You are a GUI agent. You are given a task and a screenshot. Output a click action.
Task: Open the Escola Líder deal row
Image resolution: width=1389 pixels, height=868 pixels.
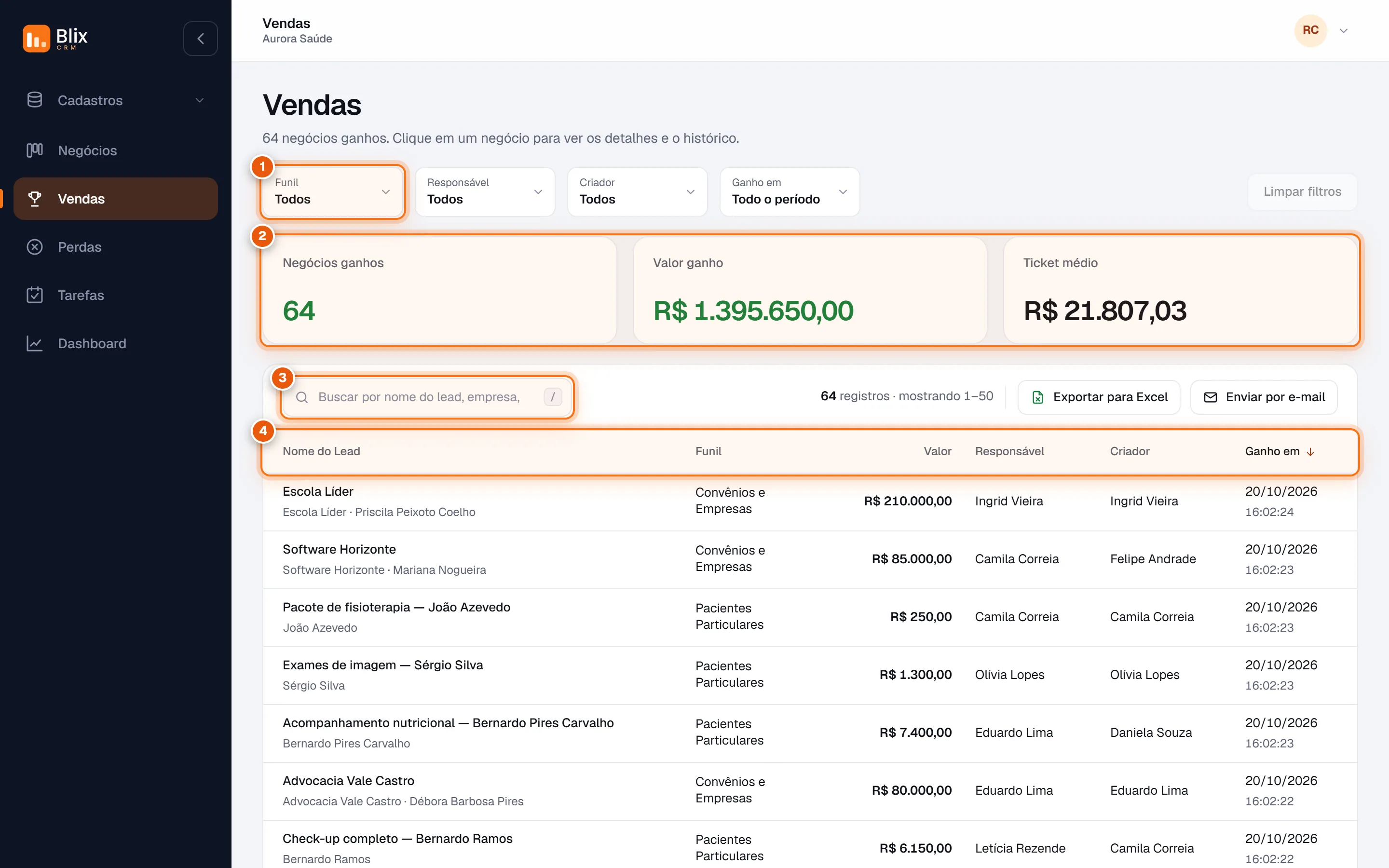810,501
